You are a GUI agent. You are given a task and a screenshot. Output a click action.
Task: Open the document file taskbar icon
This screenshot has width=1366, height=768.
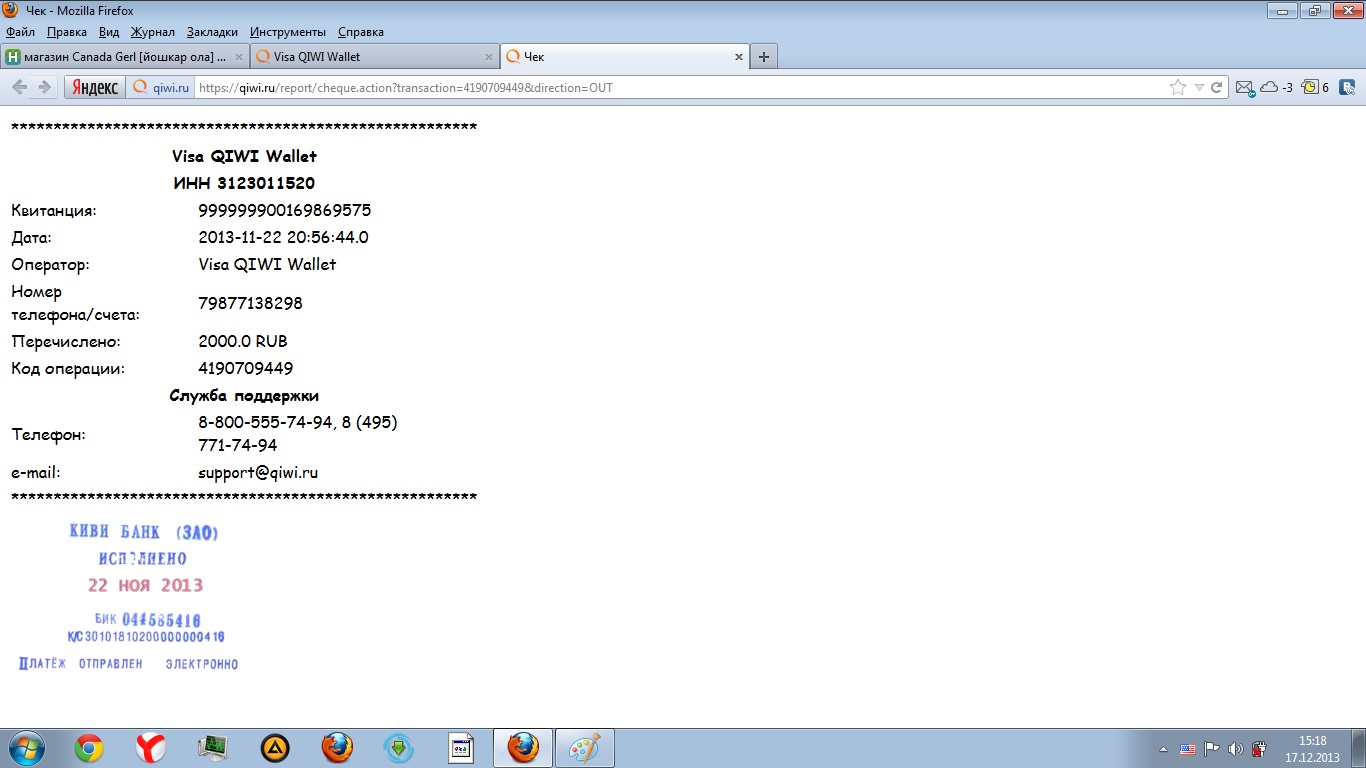461,748
